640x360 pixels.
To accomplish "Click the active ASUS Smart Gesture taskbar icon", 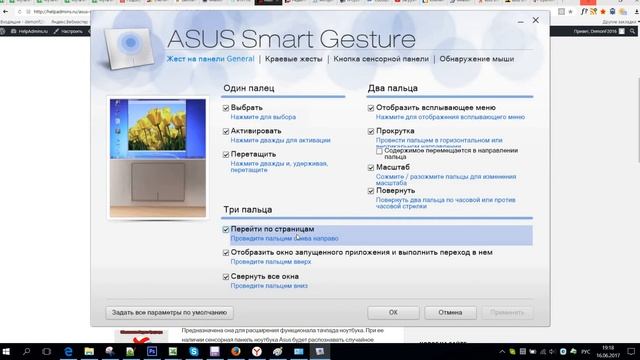I will (320, 351).
